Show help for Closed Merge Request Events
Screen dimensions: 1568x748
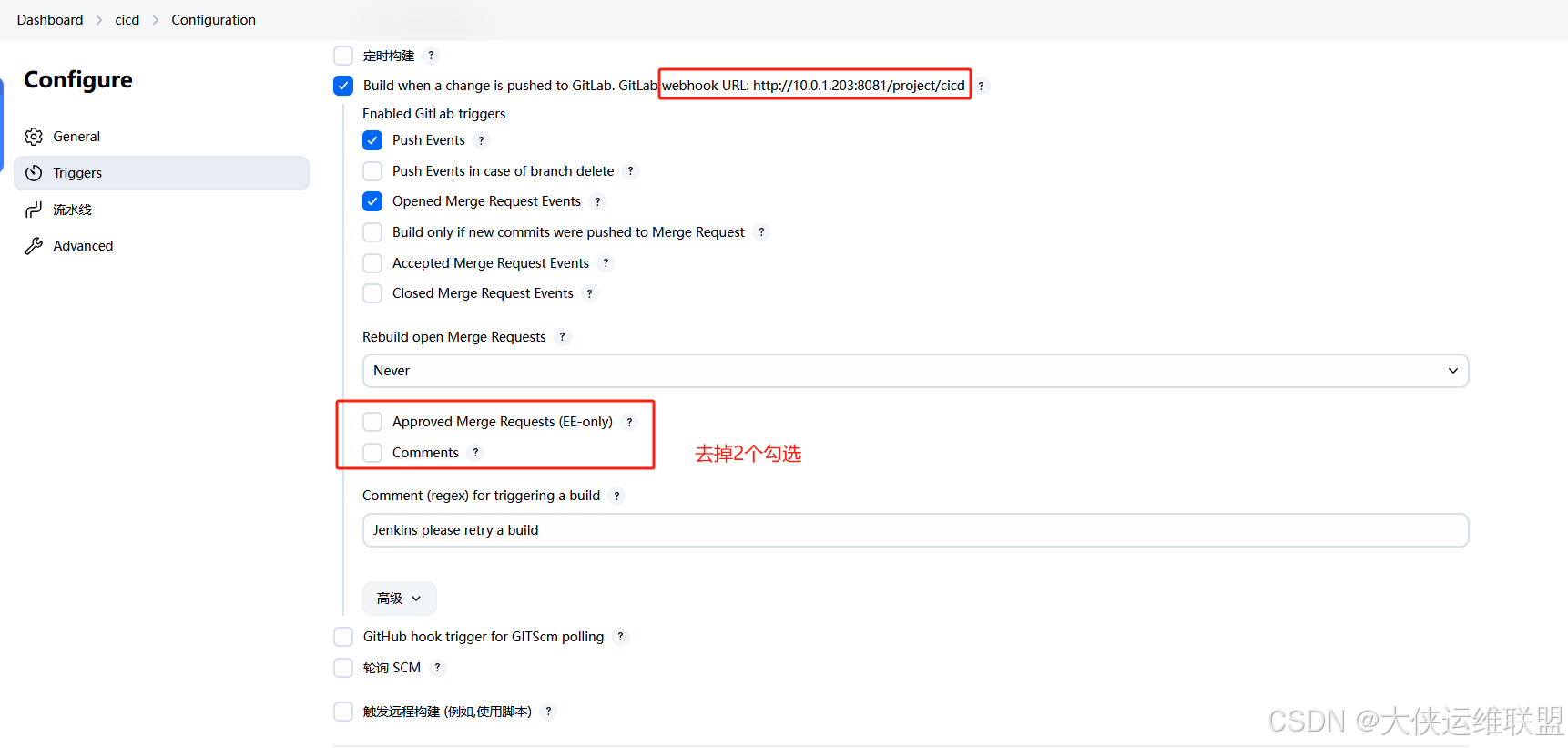point(590,293)
